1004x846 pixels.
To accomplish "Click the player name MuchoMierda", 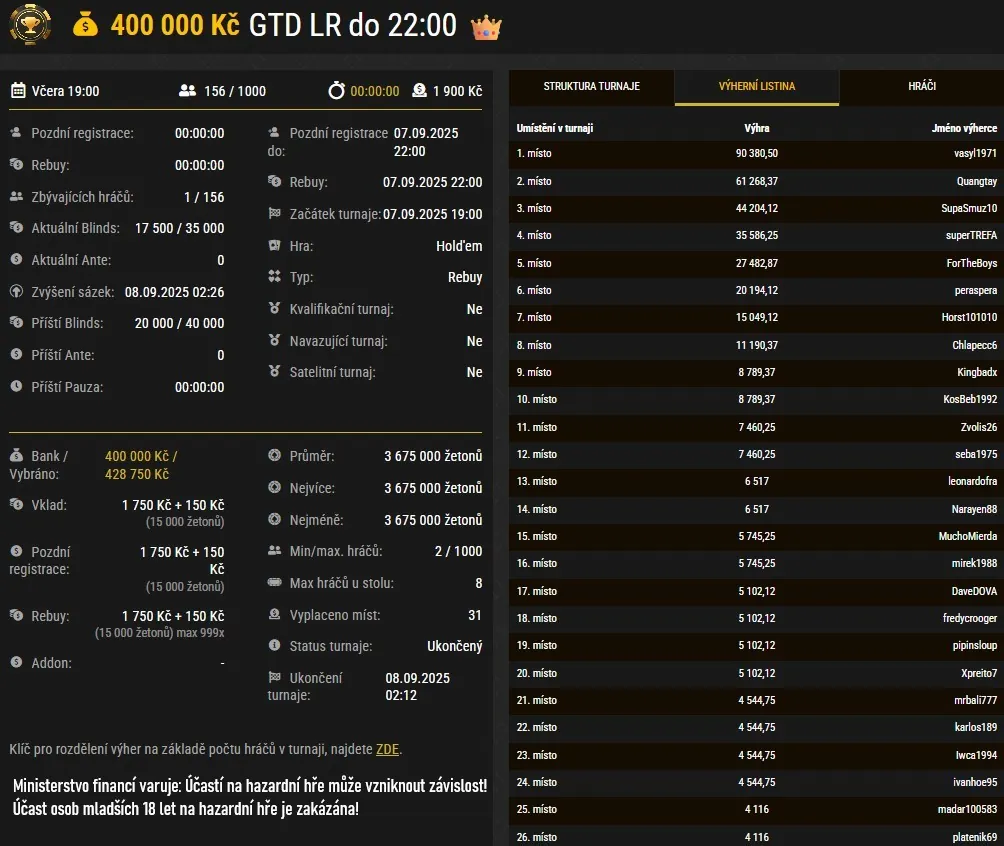I will [968, 536].
